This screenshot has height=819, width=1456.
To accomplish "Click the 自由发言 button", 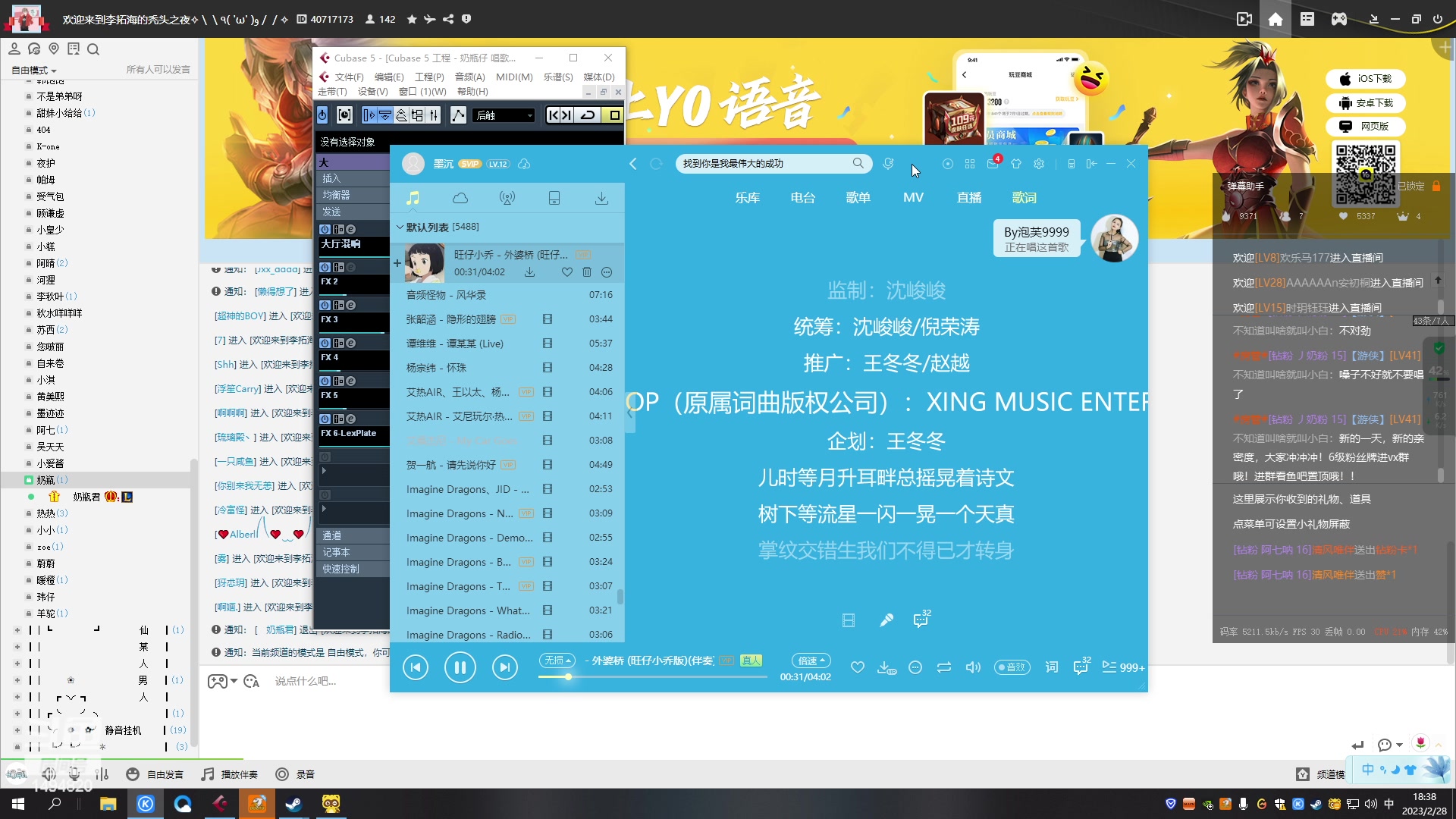I will (x=155, y=774).
